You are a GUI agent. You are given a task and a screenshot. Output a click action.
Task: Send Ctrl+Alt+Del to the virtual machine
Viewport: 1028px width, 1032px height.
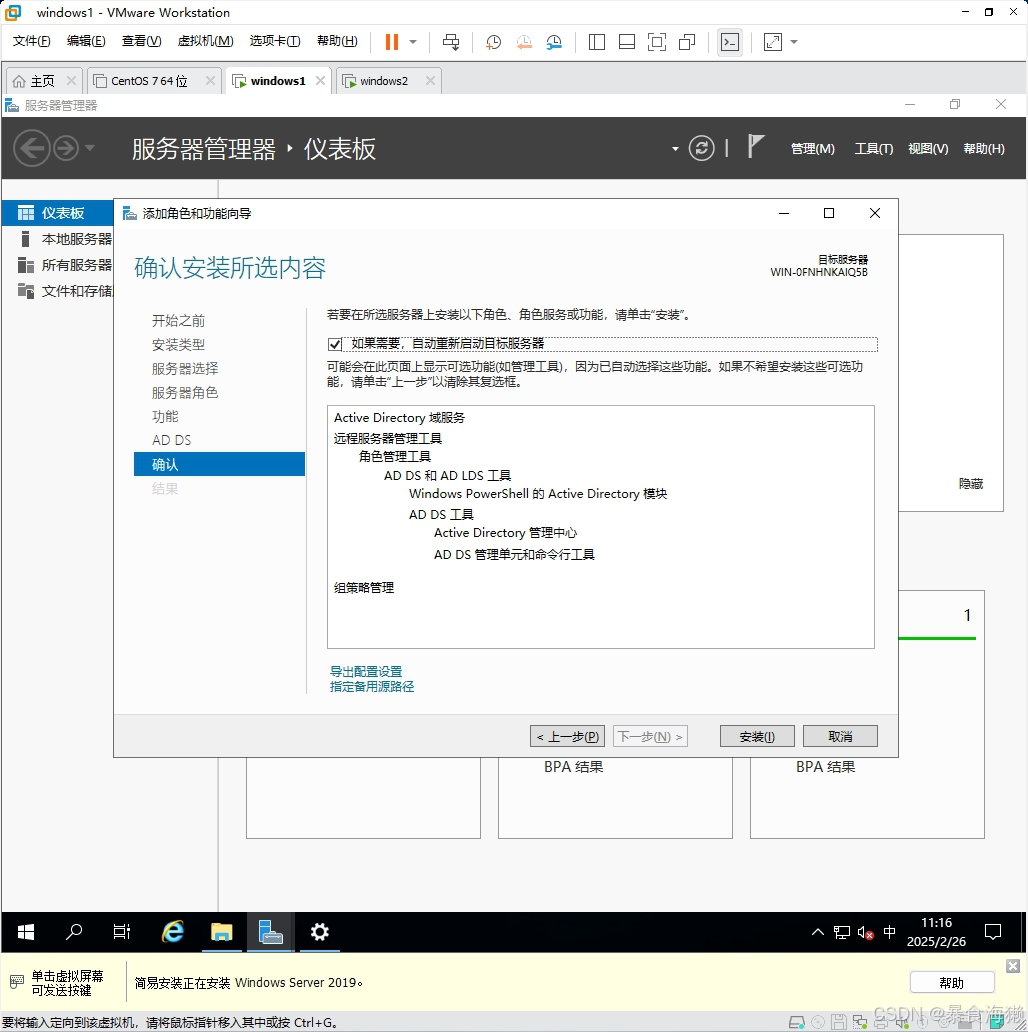click(x=451, y=42)
